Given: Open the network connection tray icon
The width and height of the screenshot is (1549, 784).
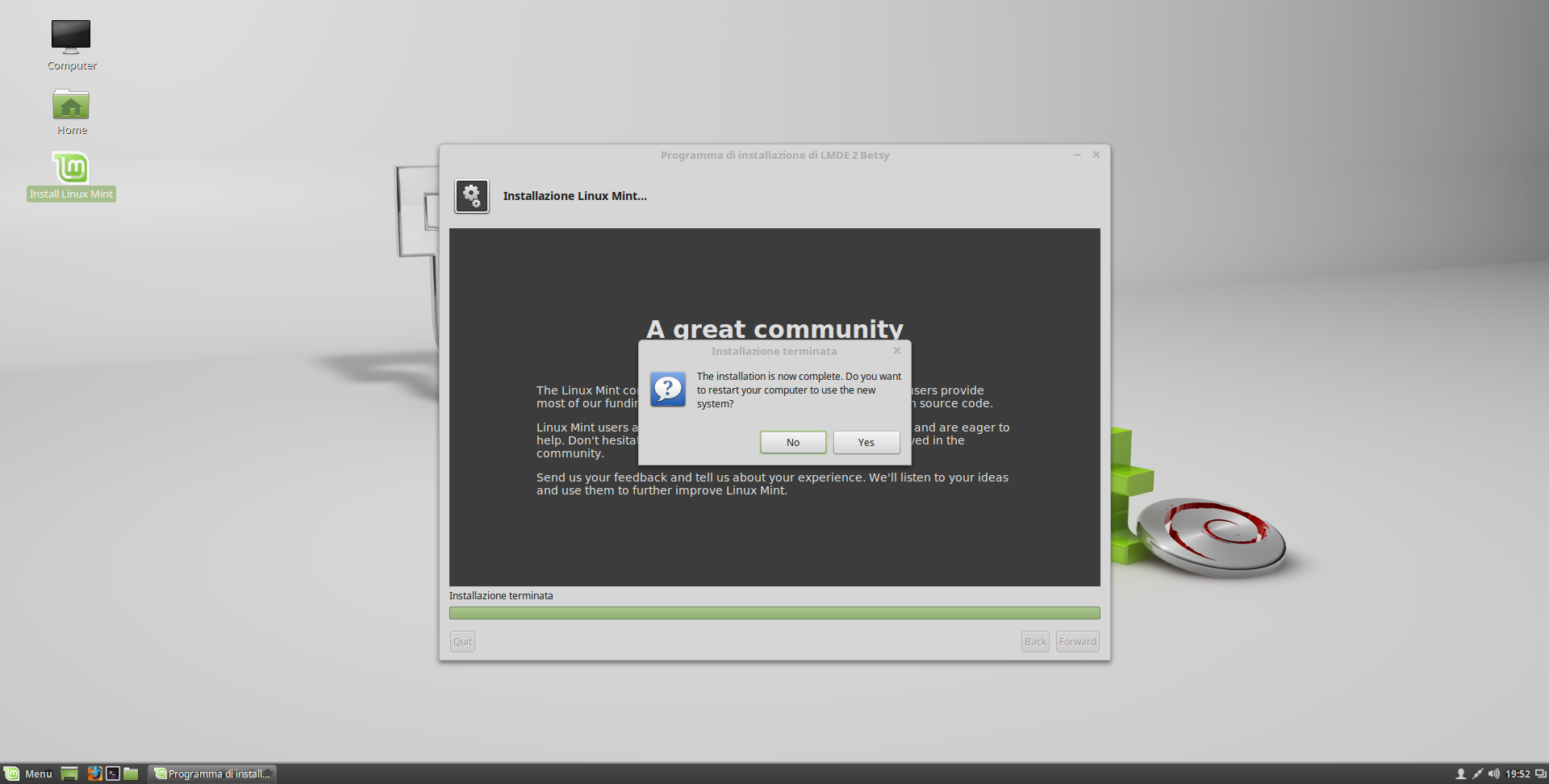Looking at the screenshot, I should pos(1477,774).
